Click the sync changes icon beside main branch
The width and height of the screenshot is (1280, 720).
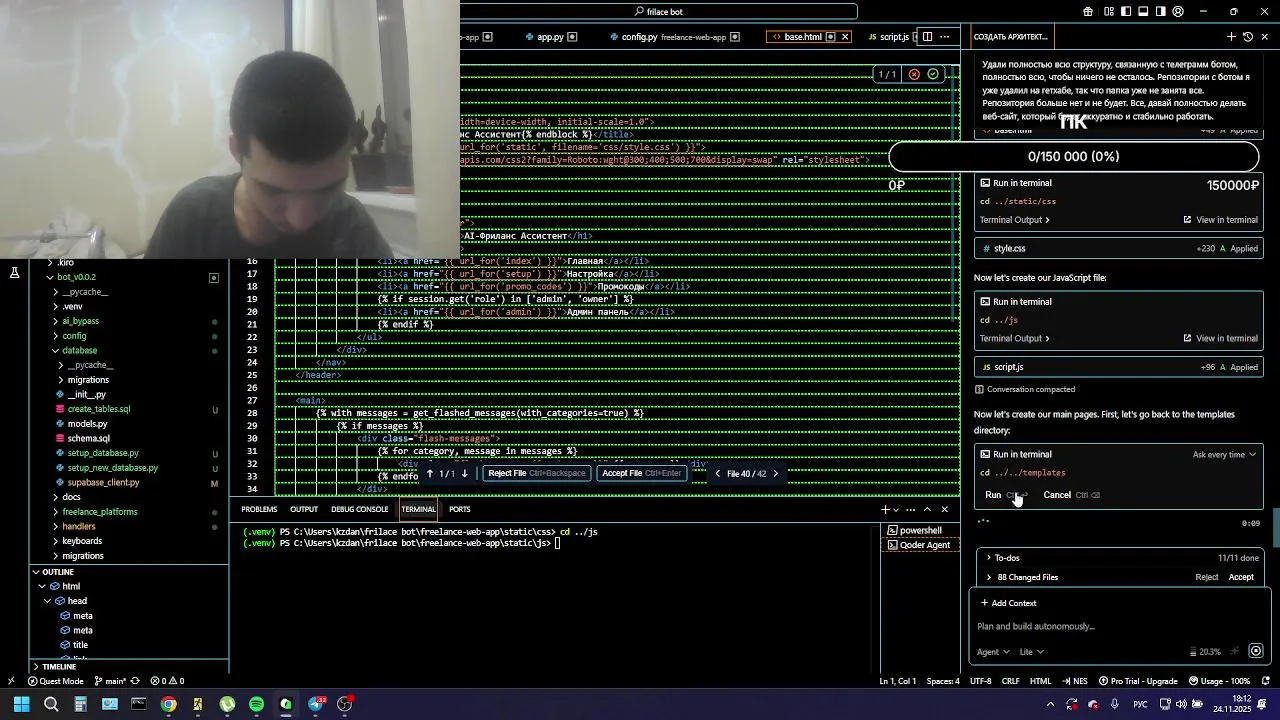135,681
